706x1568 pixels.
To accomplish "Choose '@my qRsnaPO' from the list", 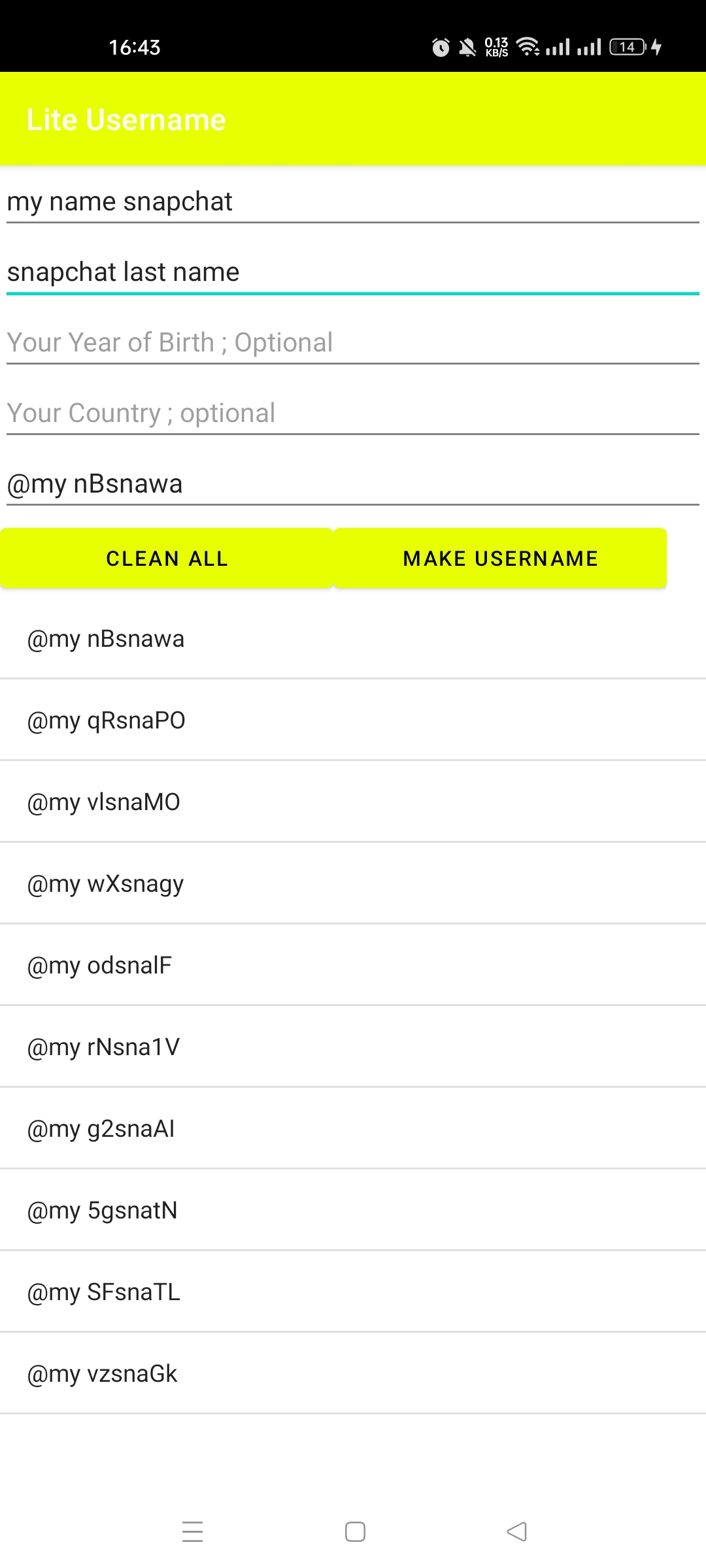I will (353, 720).
